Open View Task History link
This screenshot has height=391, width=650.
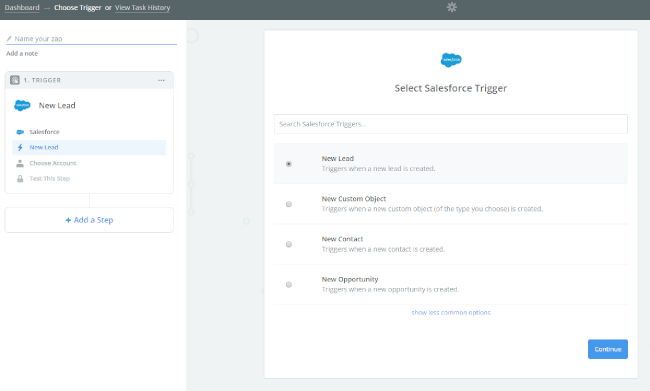click(x=143, y=7)
